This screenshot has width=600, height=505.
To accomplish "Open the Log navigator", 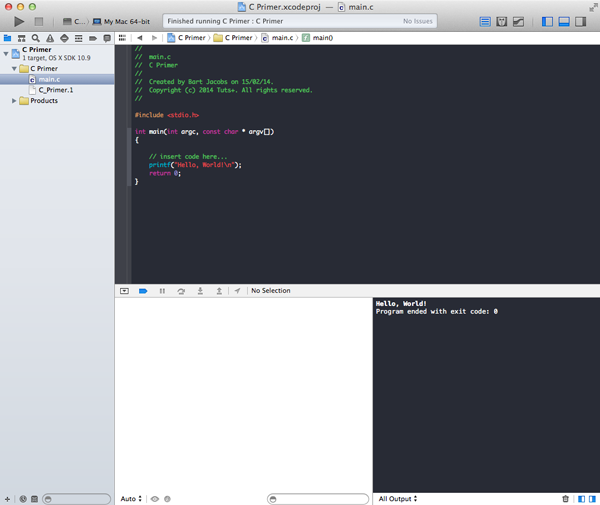I will [x=107, y=38].
